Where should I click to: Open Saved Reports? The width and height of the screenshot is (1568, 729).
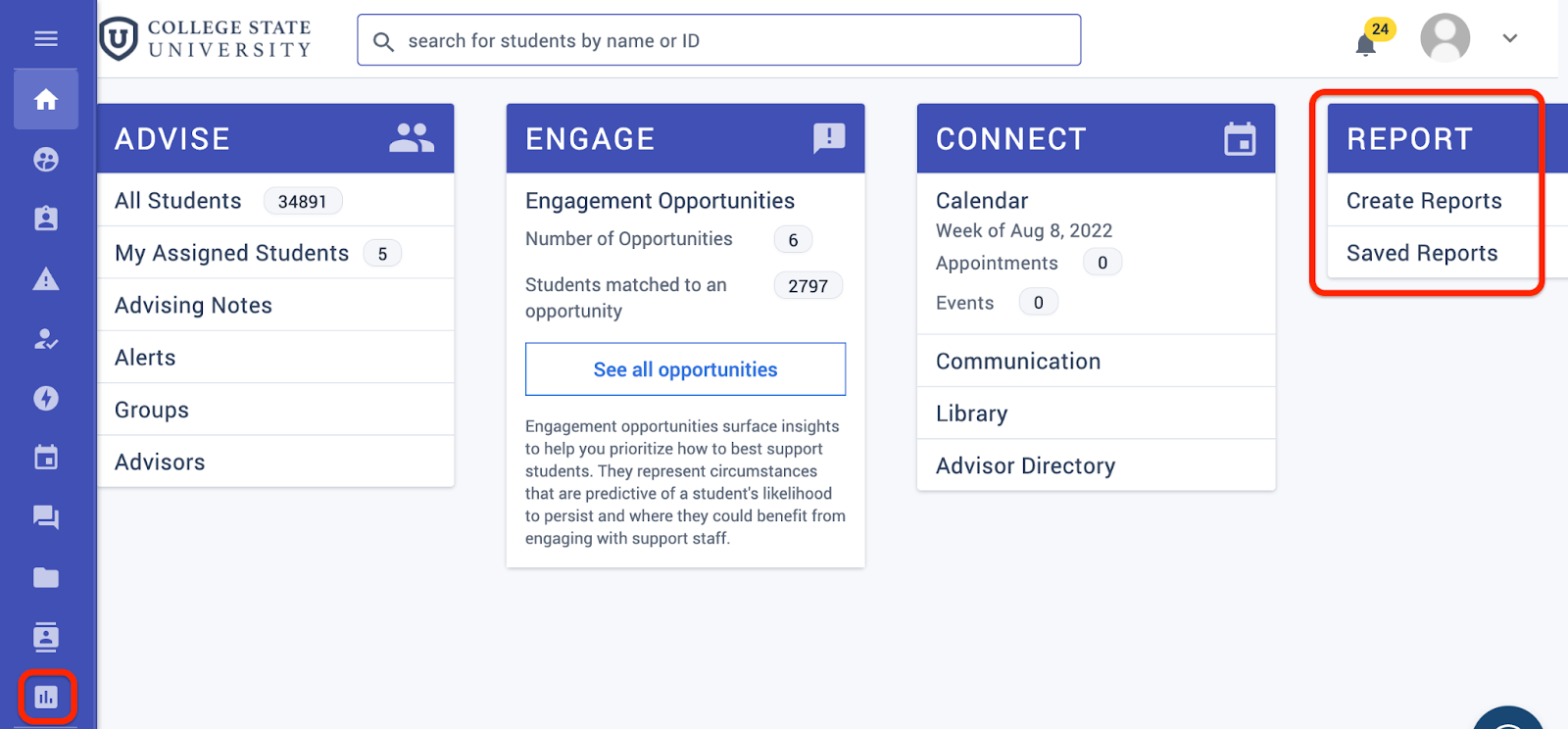tap(1422, 253)
